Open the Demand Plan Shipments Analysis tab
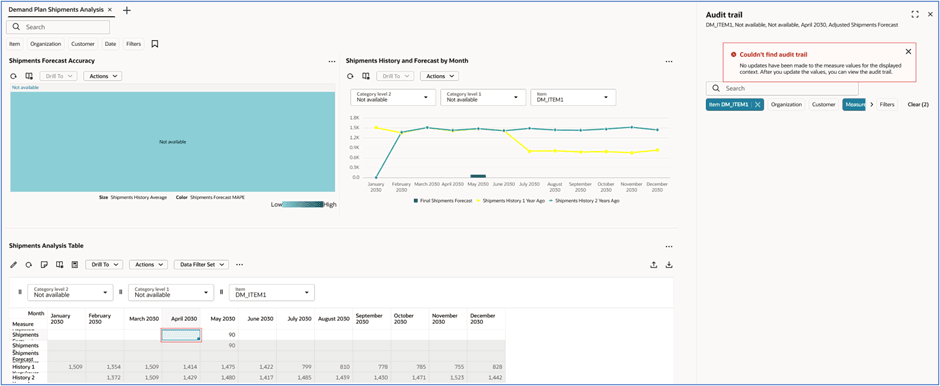Screen dimensions: 940x386 point(56,10)
